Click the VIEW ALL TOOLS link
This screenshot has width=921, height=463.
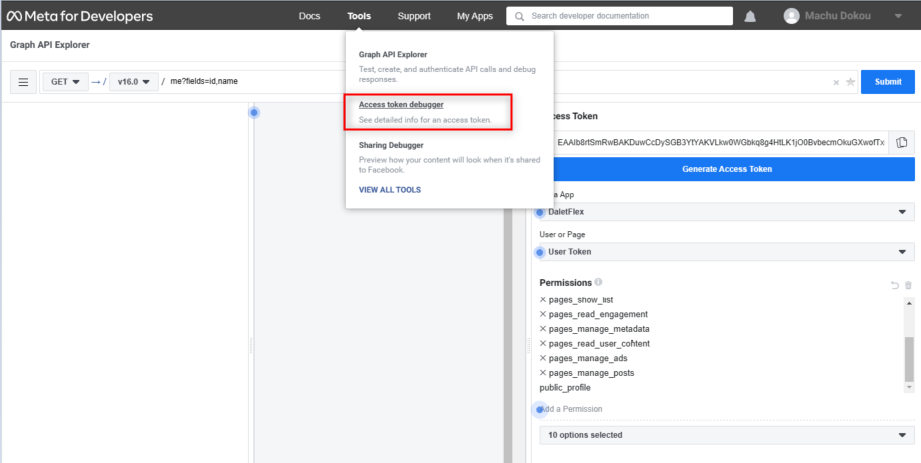[x=389, y=190]
